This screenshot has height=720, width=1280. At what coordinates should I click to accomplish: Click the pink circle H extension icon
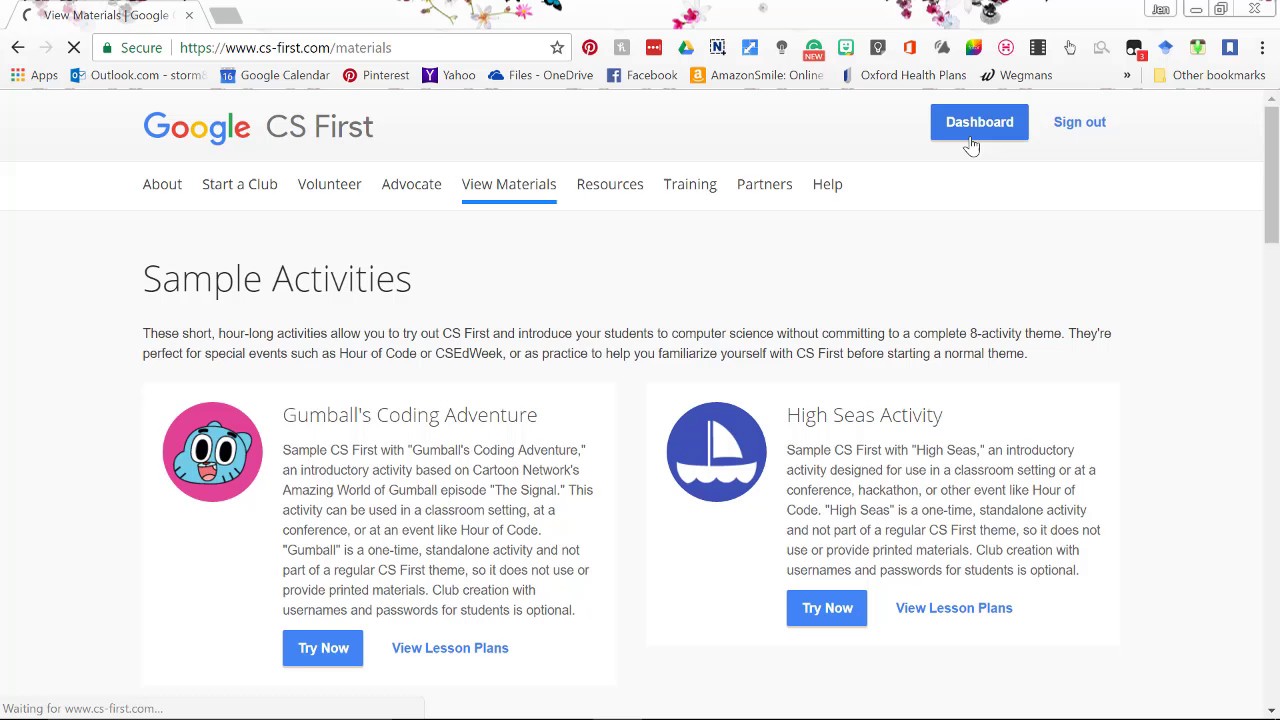pyautogui.click(x=1006, y=48)
